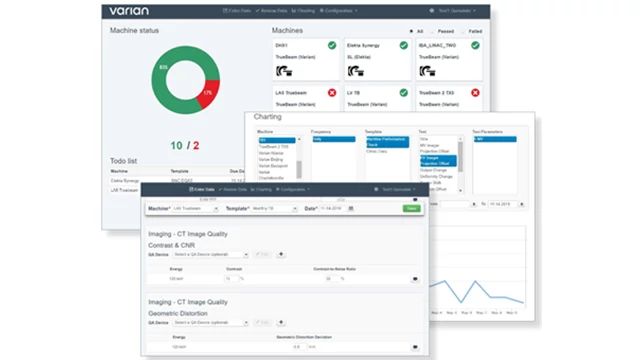Click the Elekta Synergy row in Todo list

(177, 180)
